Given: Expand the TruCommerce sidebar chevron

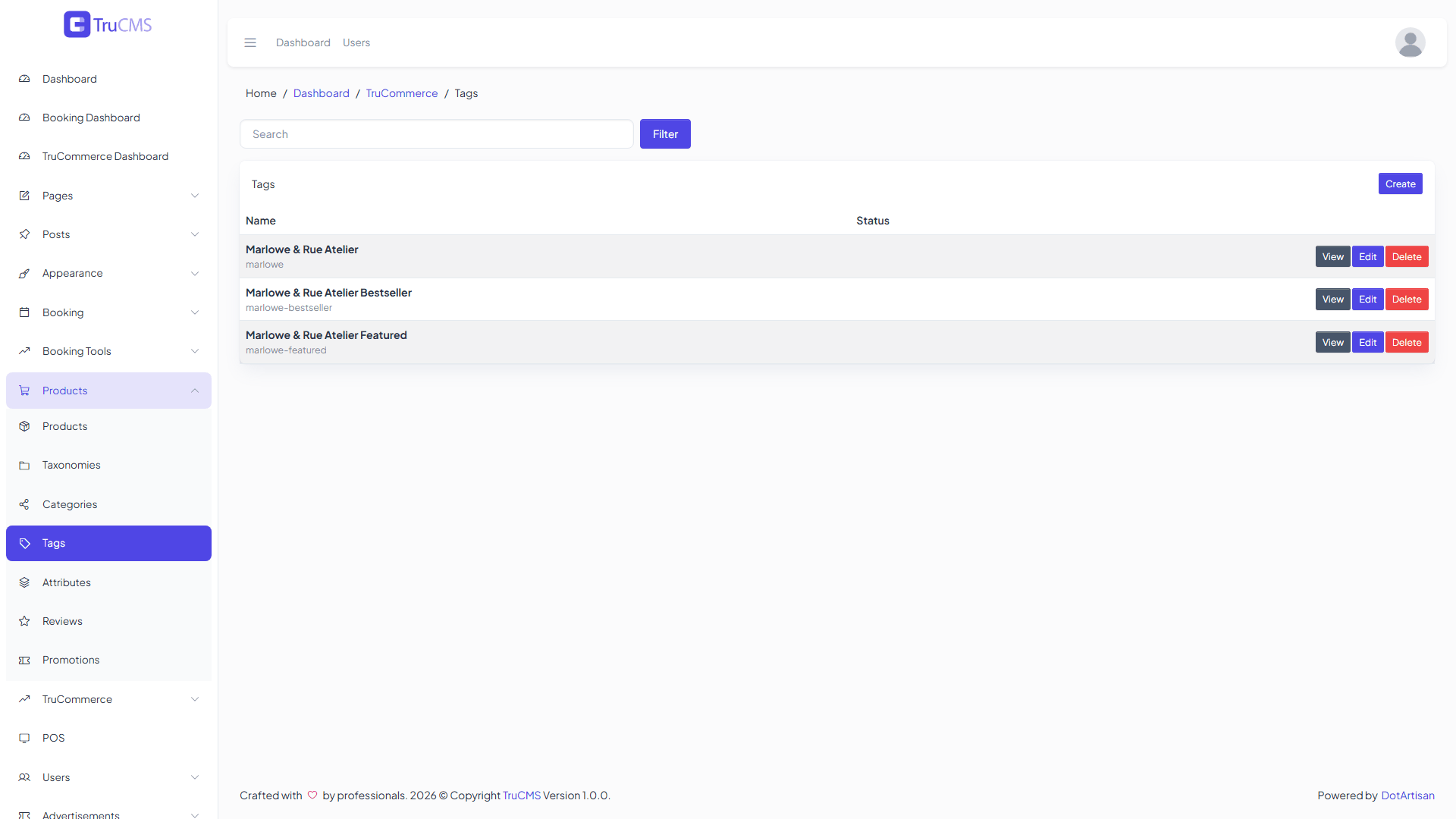Looking at the screenshot, I should click(x=195, y=699).
